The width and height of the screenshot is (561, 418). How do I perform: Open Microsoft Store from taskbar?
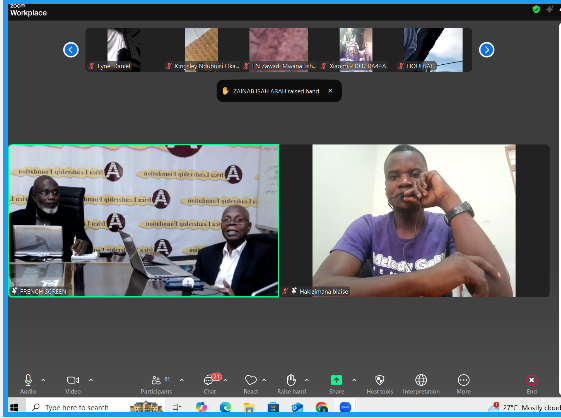(273, 407)
